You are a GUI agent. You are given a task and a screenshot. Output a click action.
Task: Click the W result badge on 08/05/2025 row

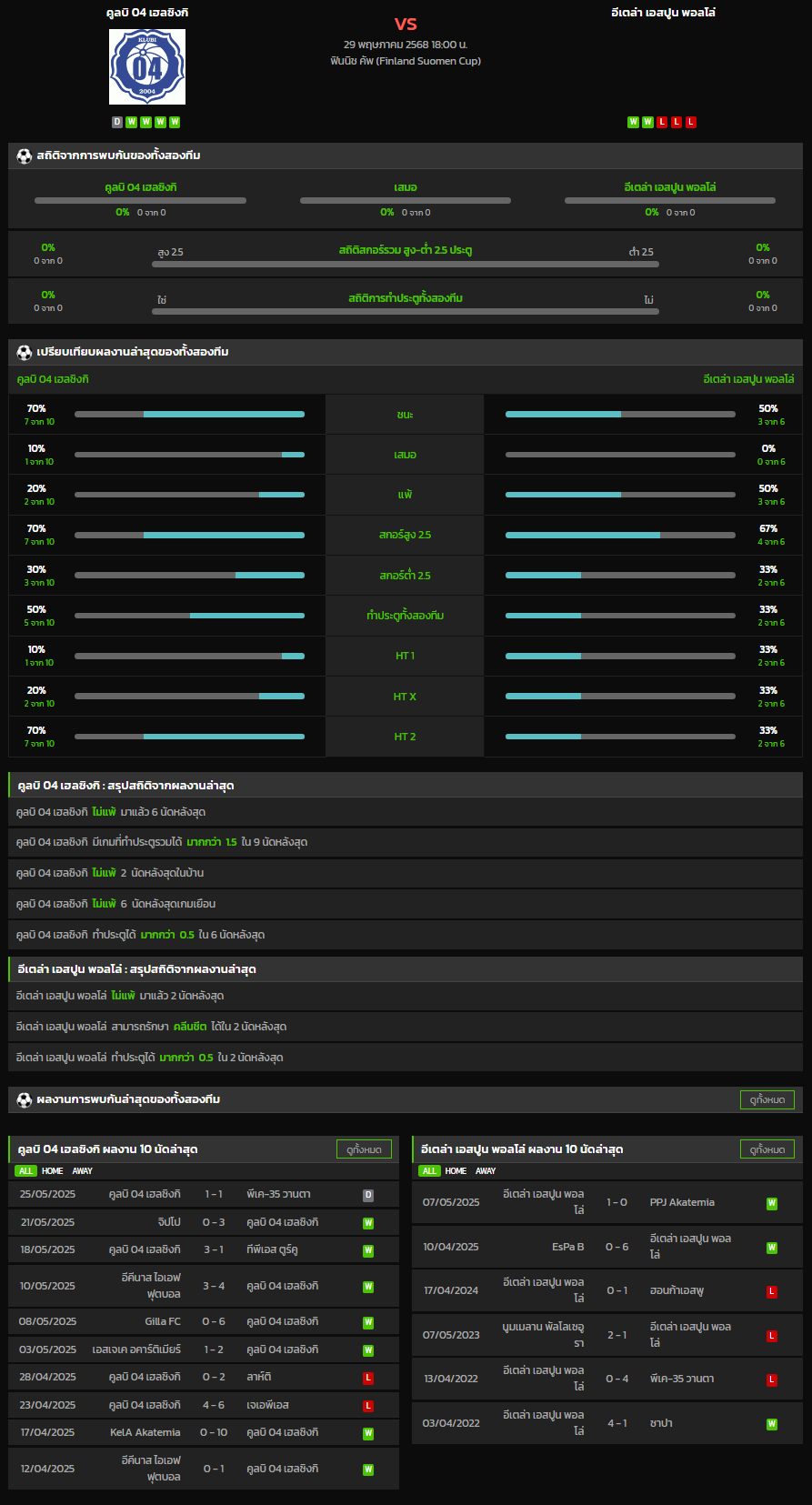pyautogui.click(x=368, y=1322)
